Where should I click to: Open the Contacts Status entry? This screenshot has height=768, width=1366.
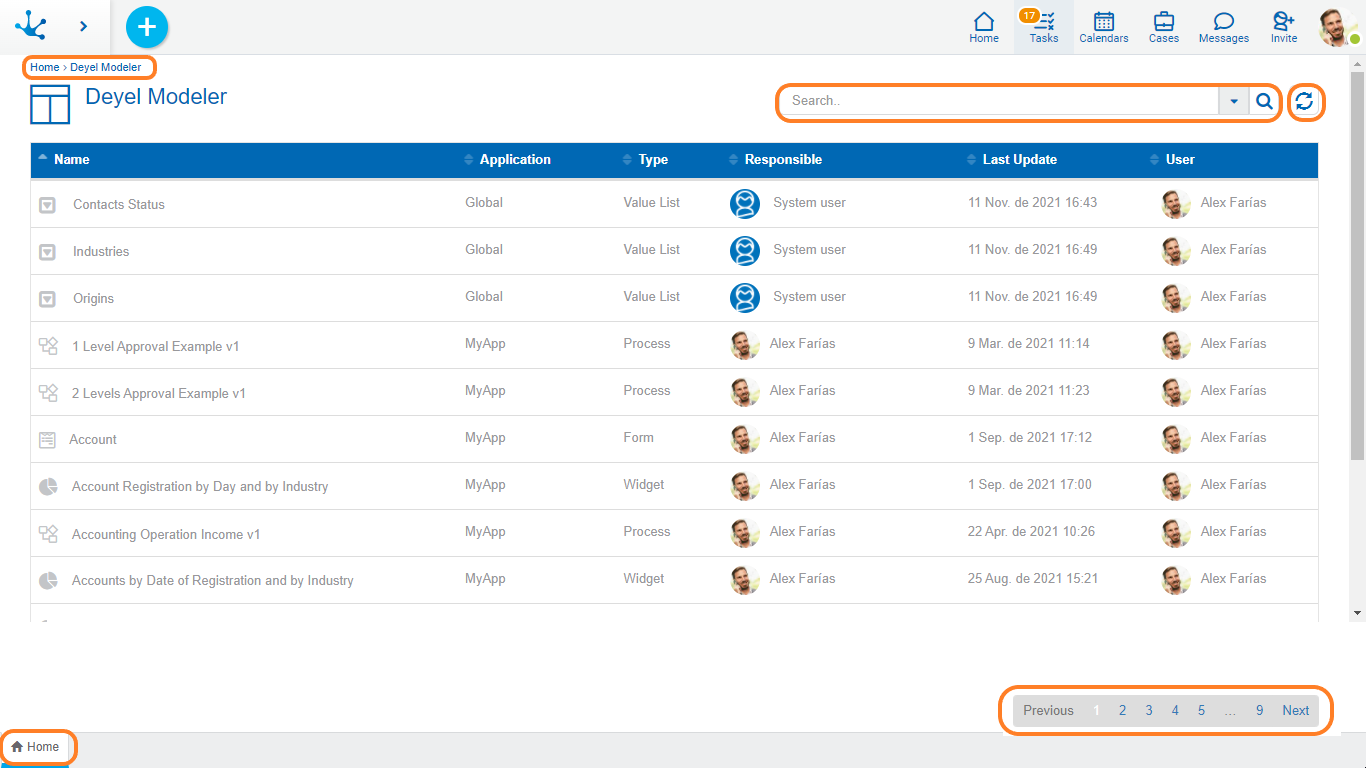(x=119, y=205)
